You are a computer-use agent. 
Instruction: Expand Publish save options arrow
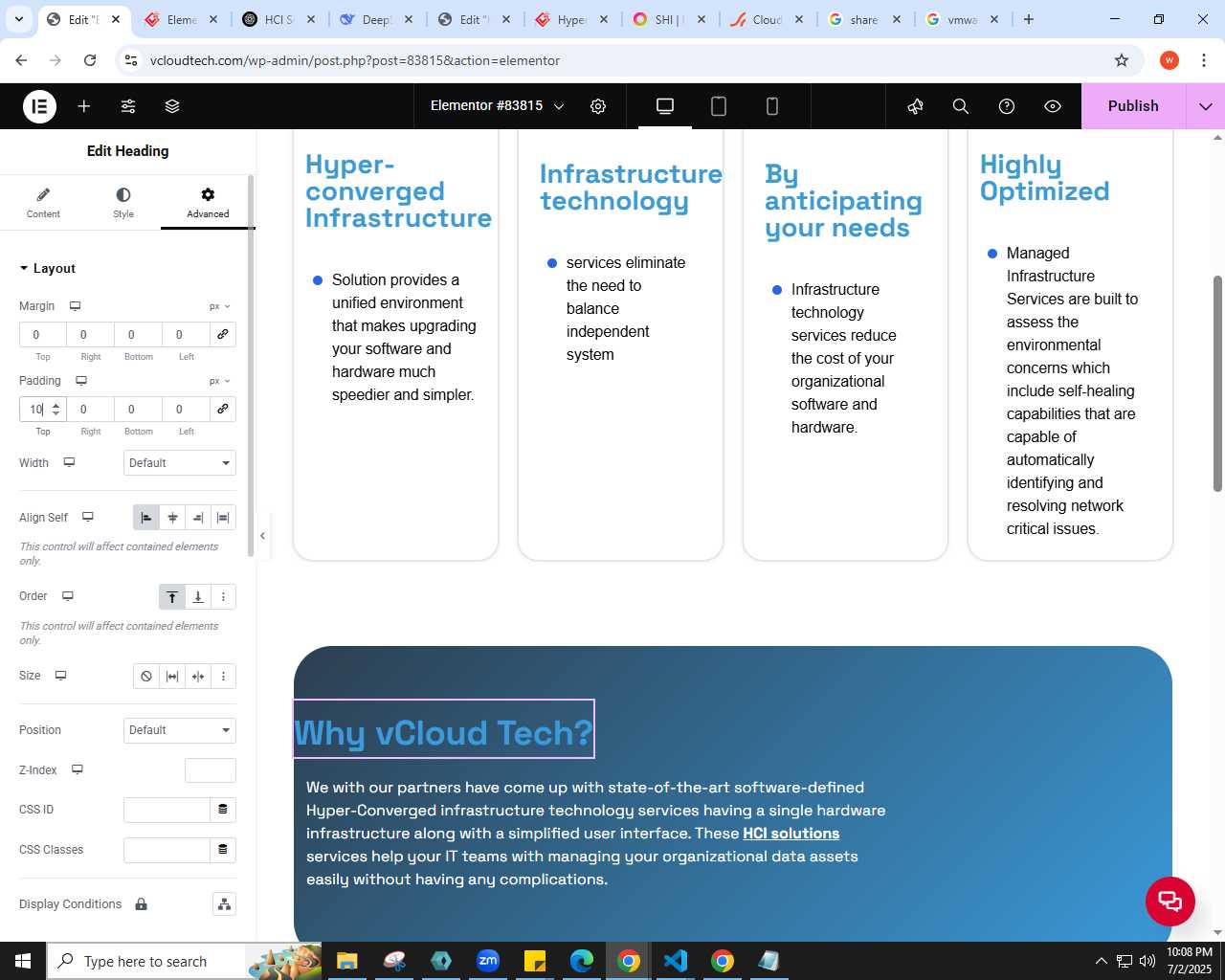pyautogui.click(x=1206, y=106)
